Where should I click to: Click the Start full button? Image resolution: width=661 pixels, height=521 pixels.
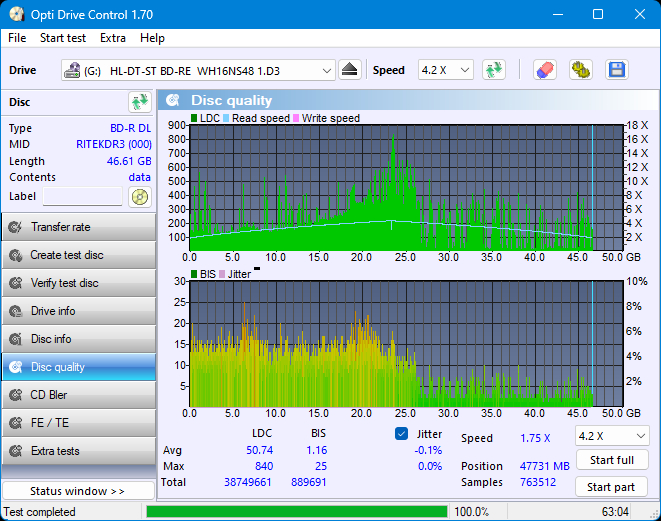click(612, 460)
